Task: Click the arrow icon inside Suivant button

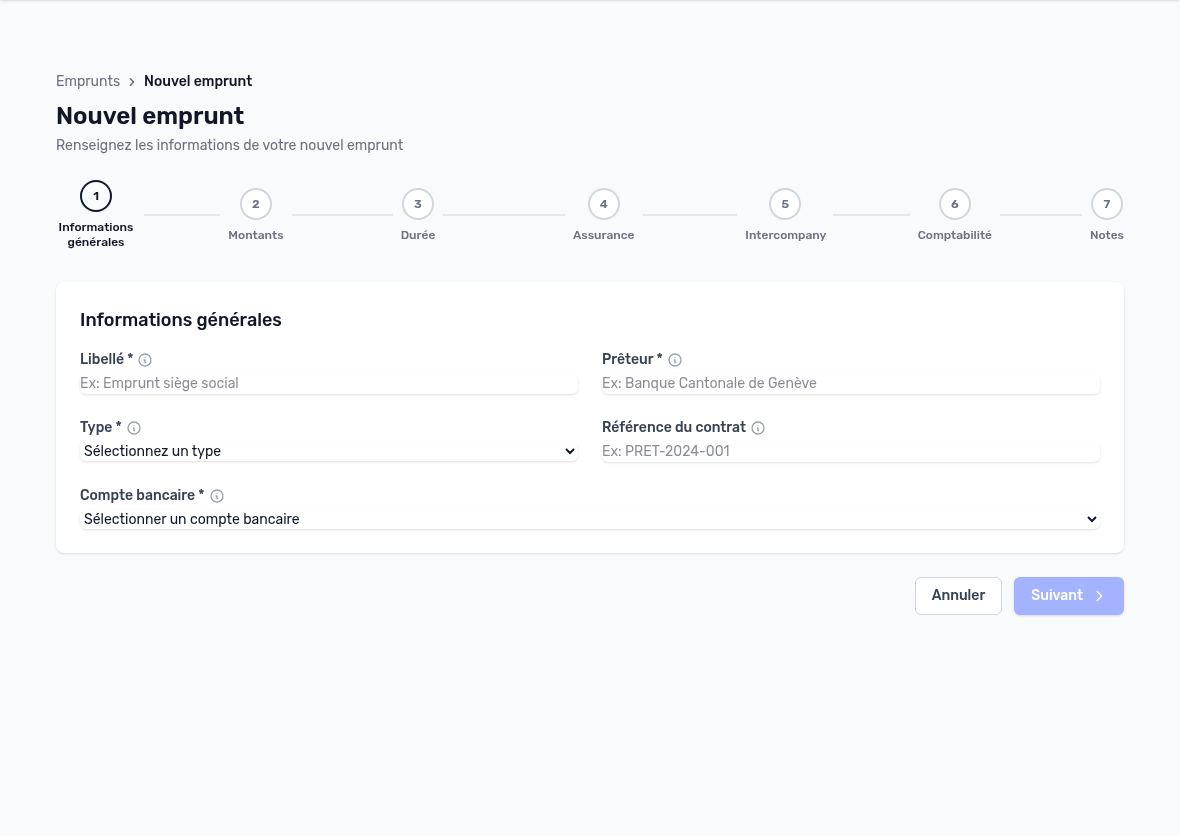Action: click(x=1099, y=596)
